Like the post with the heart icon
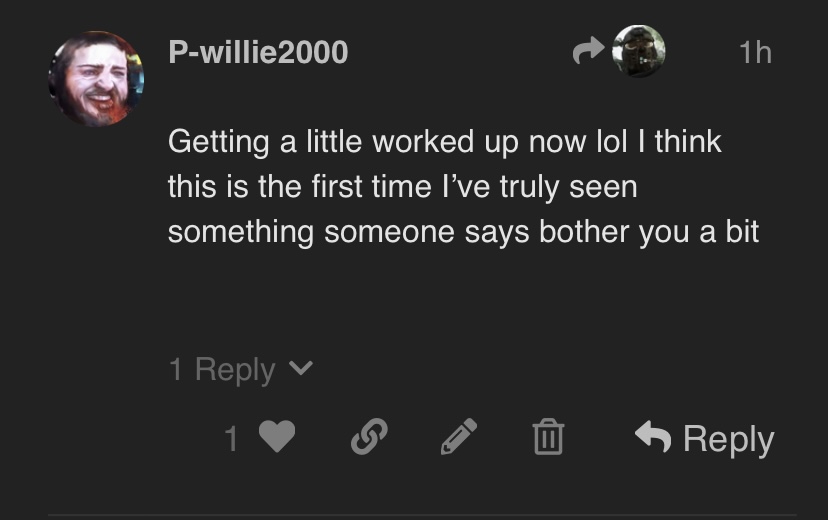Screen dimensions: 828x520 coord(277,437)
